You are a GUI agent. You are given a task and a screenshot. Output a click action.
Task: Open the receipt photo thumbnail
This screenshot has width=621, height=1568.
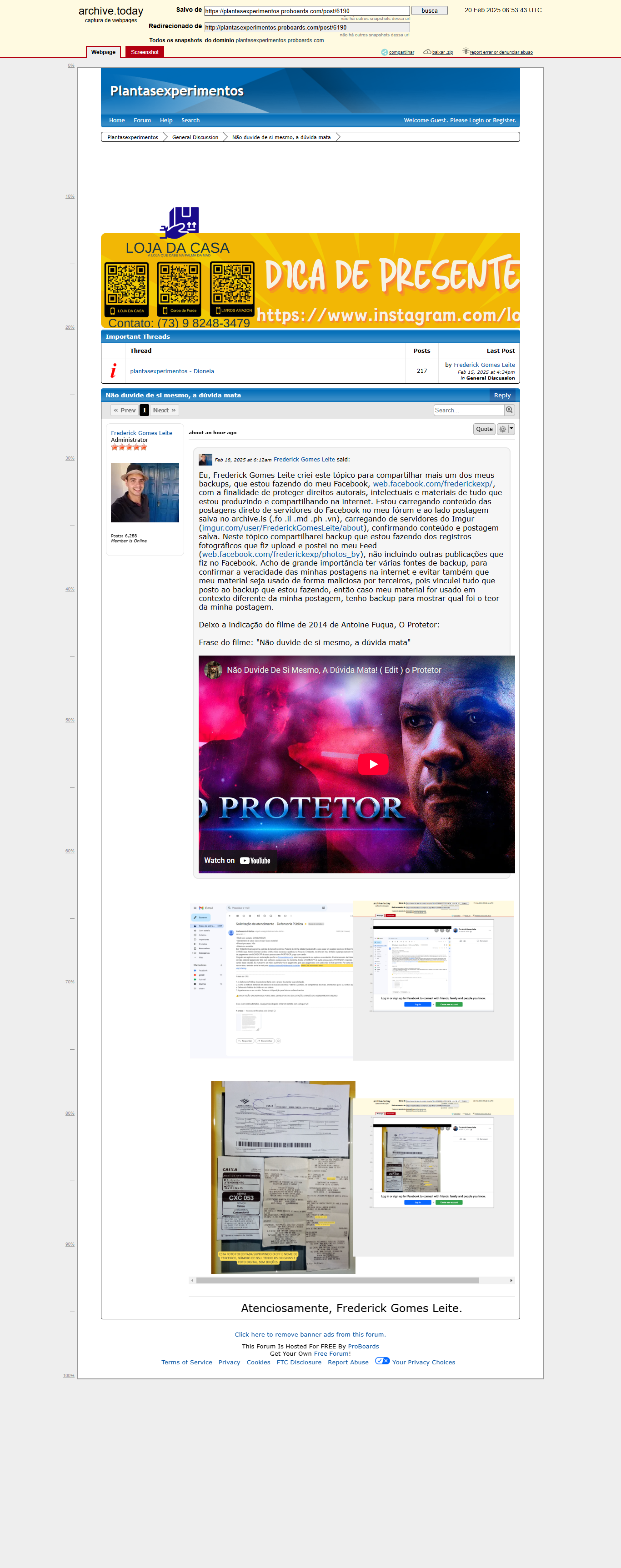pyautogui.click(x=283, y=1177)
